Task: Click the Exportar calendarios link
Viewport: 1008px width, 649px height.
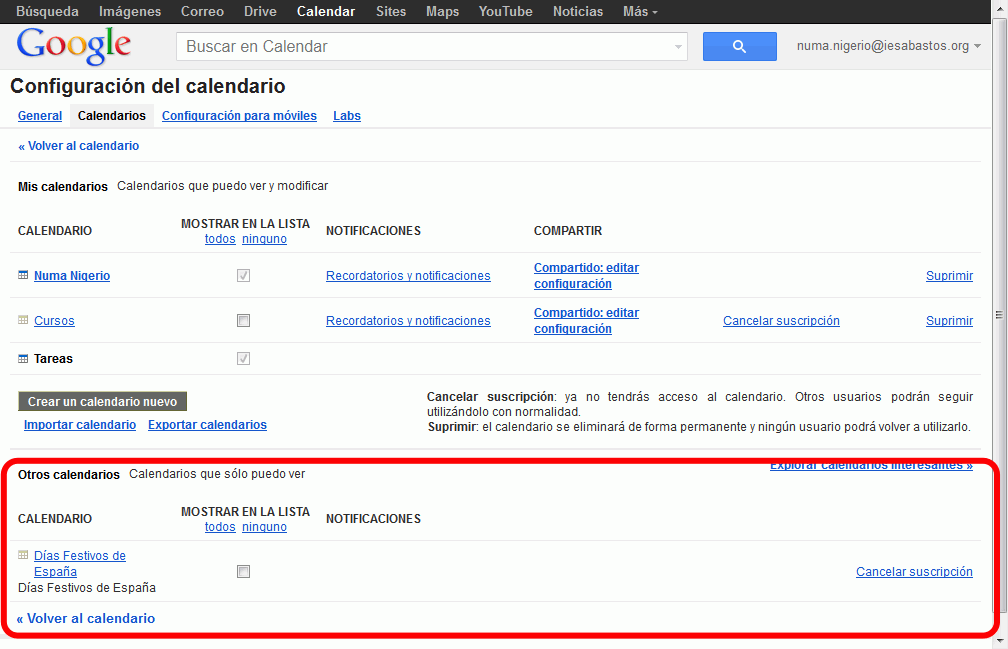Action: 207,425
